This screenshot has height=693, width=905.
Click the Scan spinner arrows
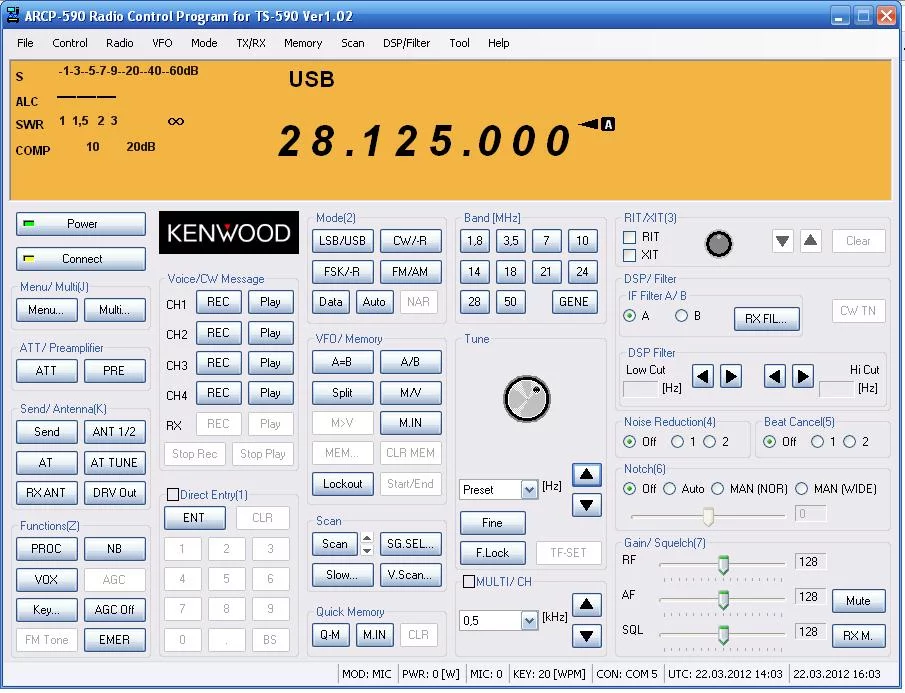tap(366, 544)
